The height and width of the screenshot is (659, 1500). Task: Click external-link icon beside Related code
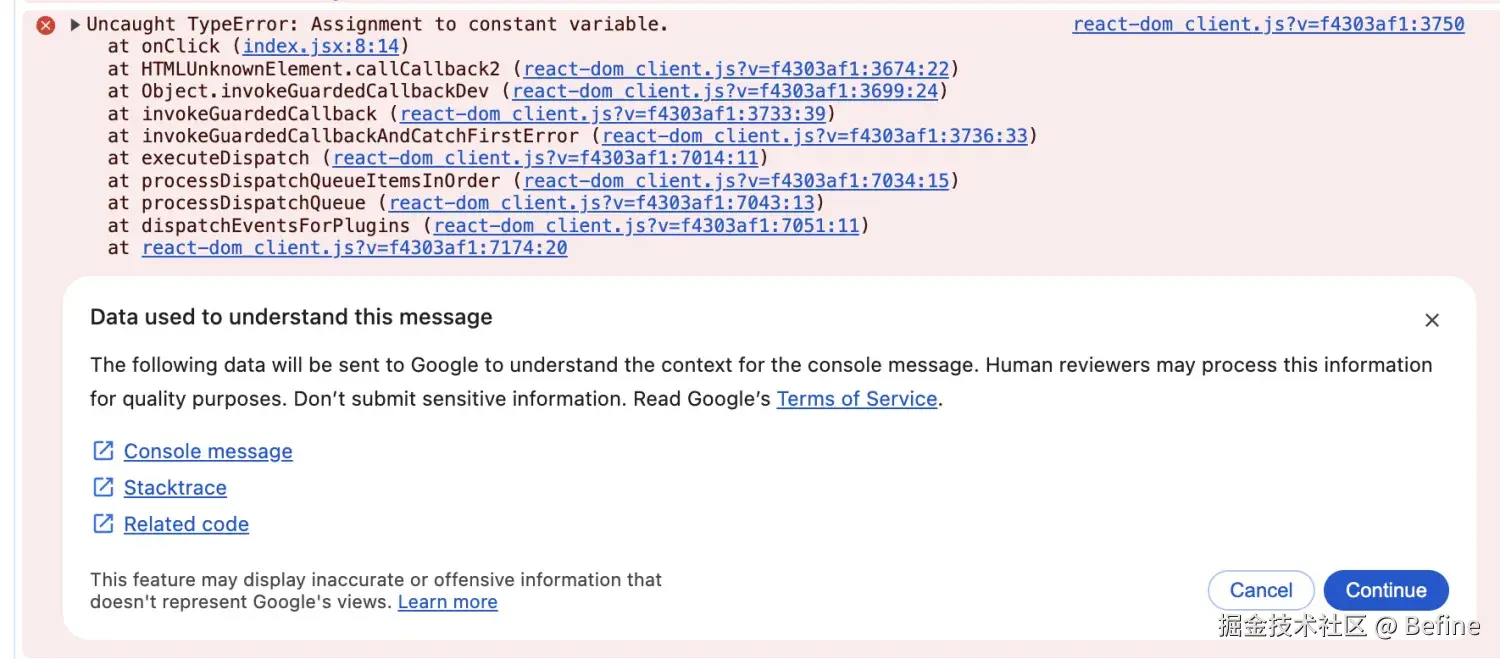coord(103,523)
